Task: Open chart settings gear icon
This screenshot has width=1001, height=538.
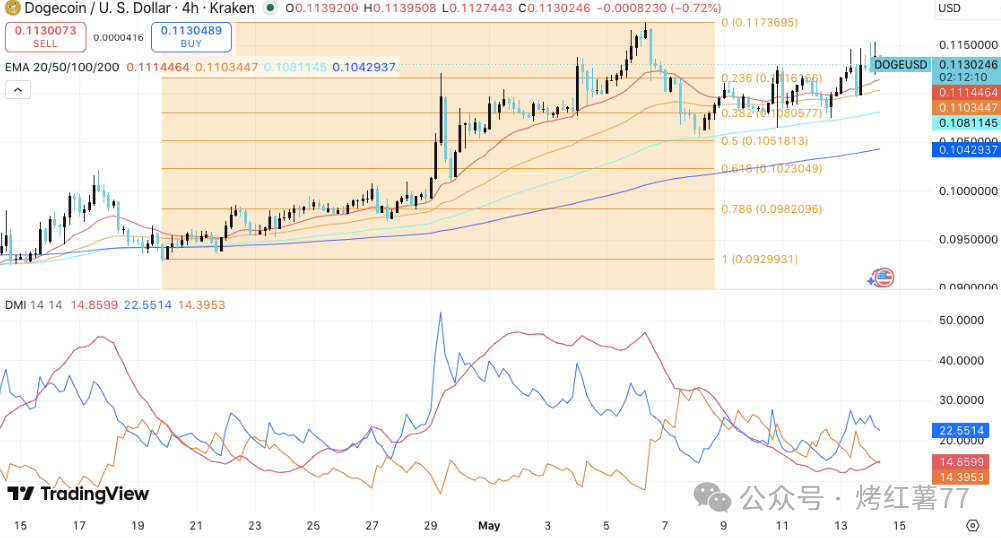Action: pos(972,525)
